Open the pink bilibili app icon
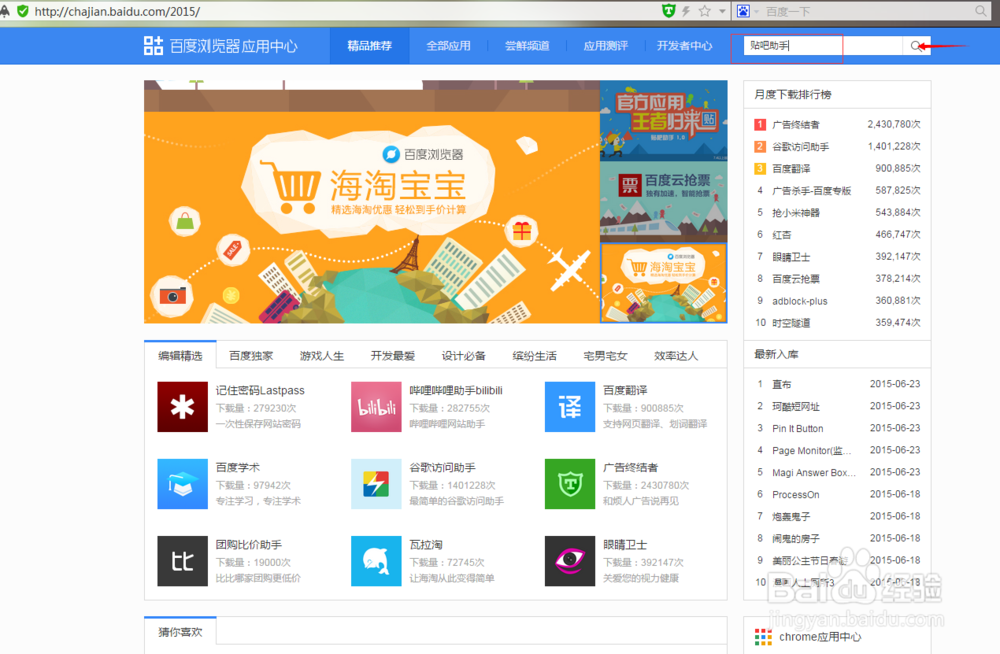This screenshot has width=1000, height=654. pyautogui.click(x=376, y=407)
